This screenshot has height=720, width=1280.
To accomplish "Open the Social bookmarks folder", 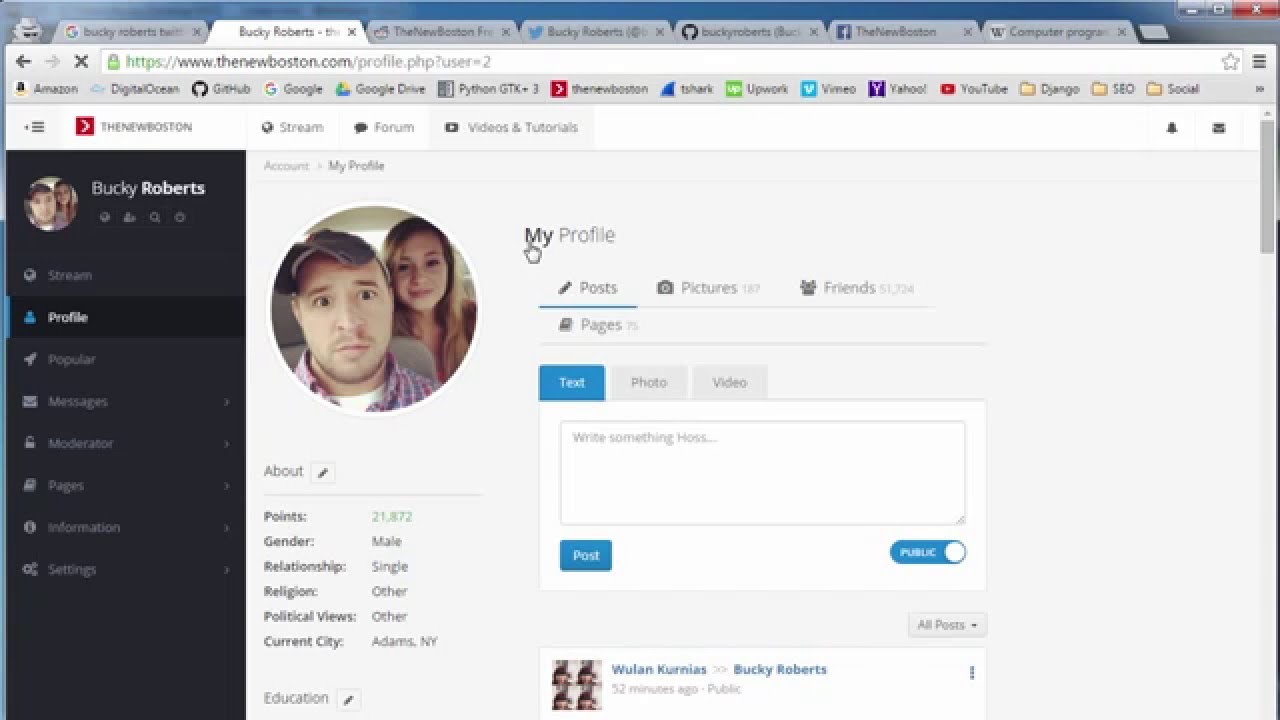I will pos(1173,89).
